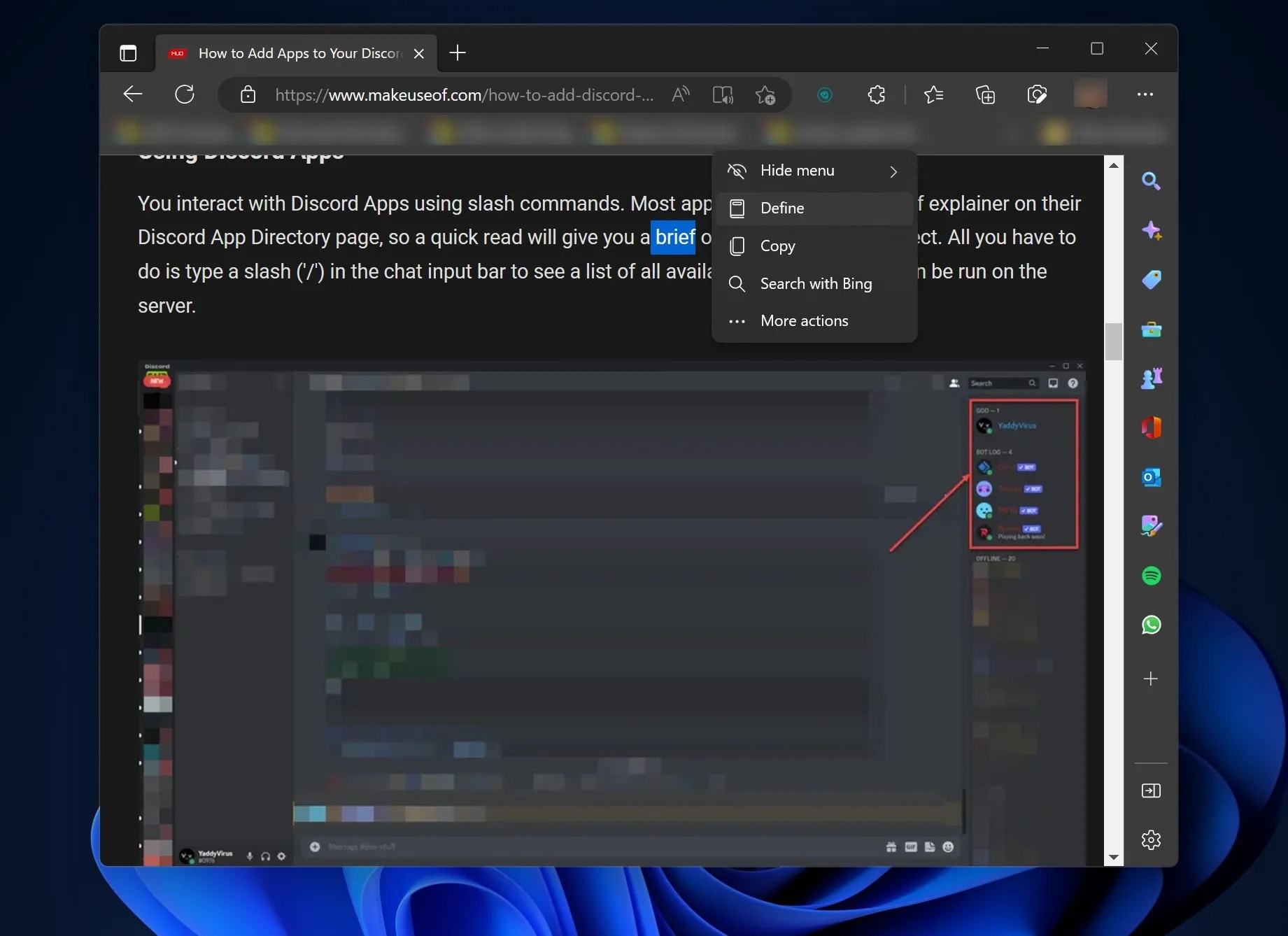Open the sidebar search panel

[x=1152, y=180]
